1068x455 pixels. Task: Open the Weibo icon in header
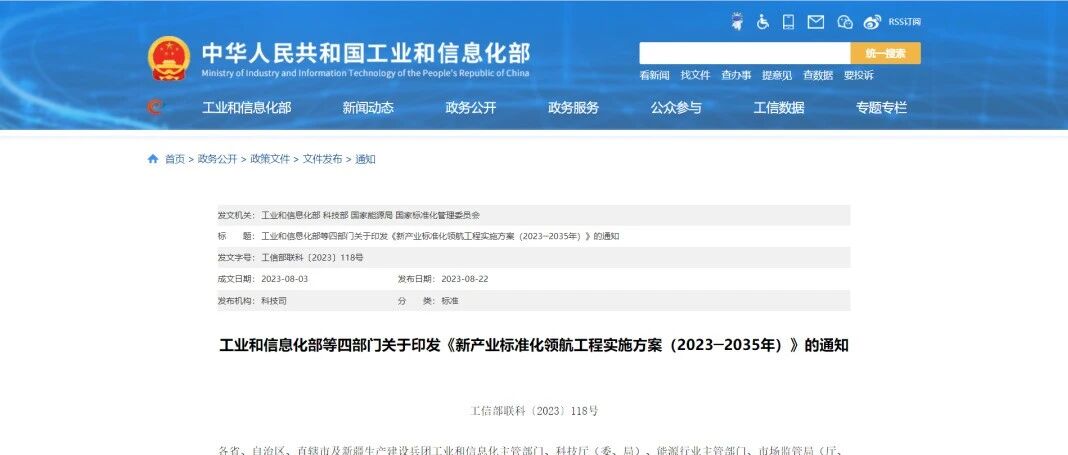pyautogui.click(x=872, y=22)
